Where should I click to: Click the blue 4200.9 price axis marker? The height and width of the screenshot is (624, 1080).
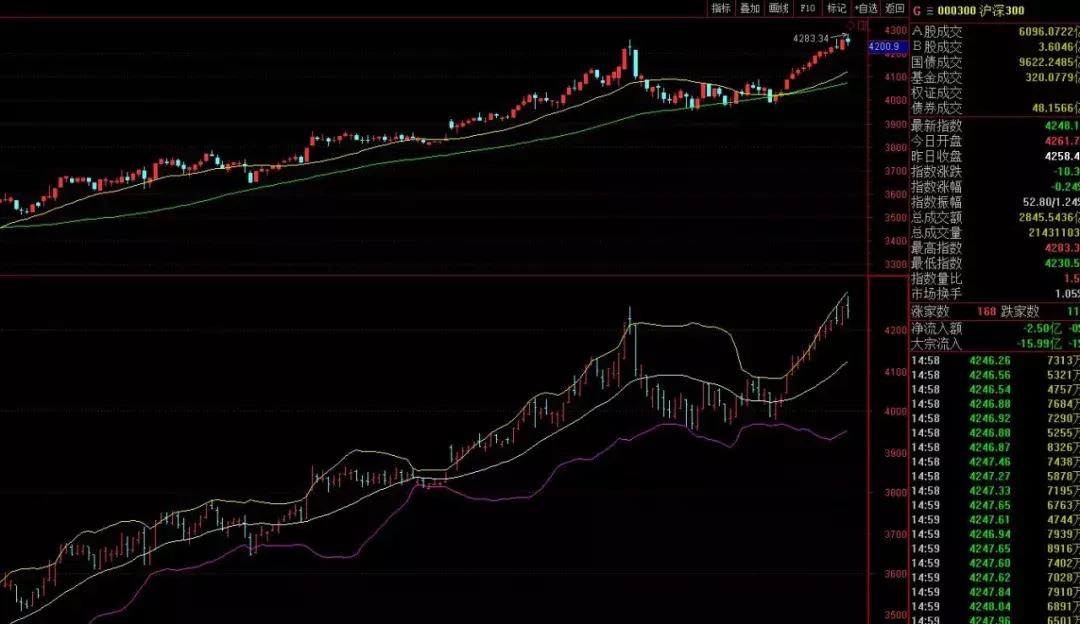886,46
